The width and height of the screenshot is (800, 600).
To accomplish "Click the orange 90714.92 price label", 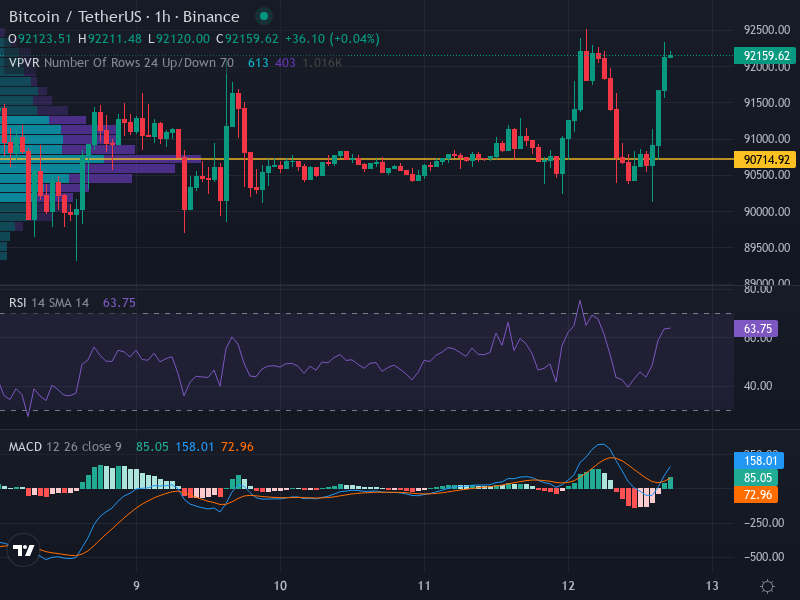I will click(766, 159).
